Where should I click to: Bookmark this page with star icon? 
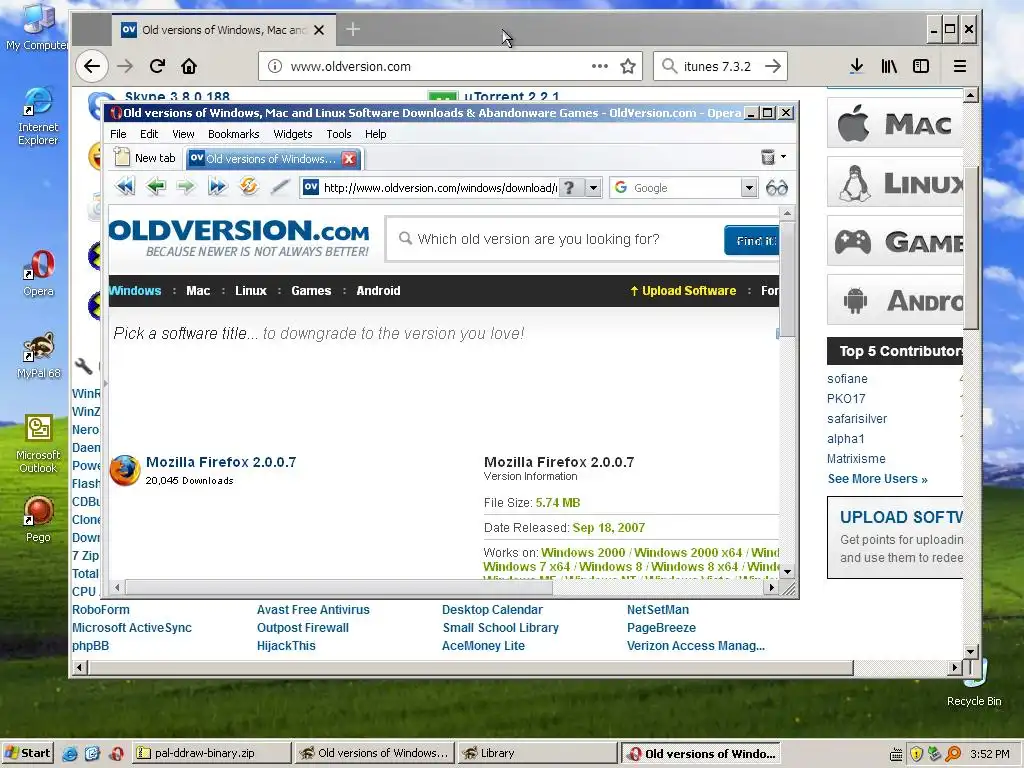tap(628, 66)
